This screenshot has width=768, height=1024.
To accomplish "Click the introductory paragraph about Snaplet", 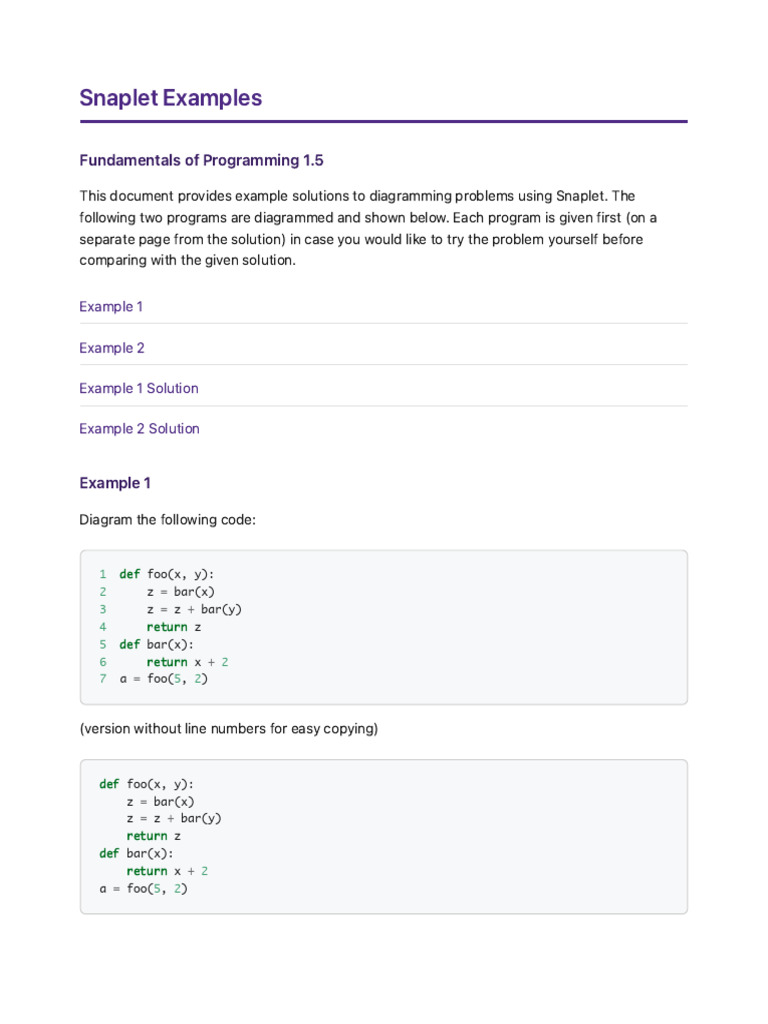I will 368,228.
